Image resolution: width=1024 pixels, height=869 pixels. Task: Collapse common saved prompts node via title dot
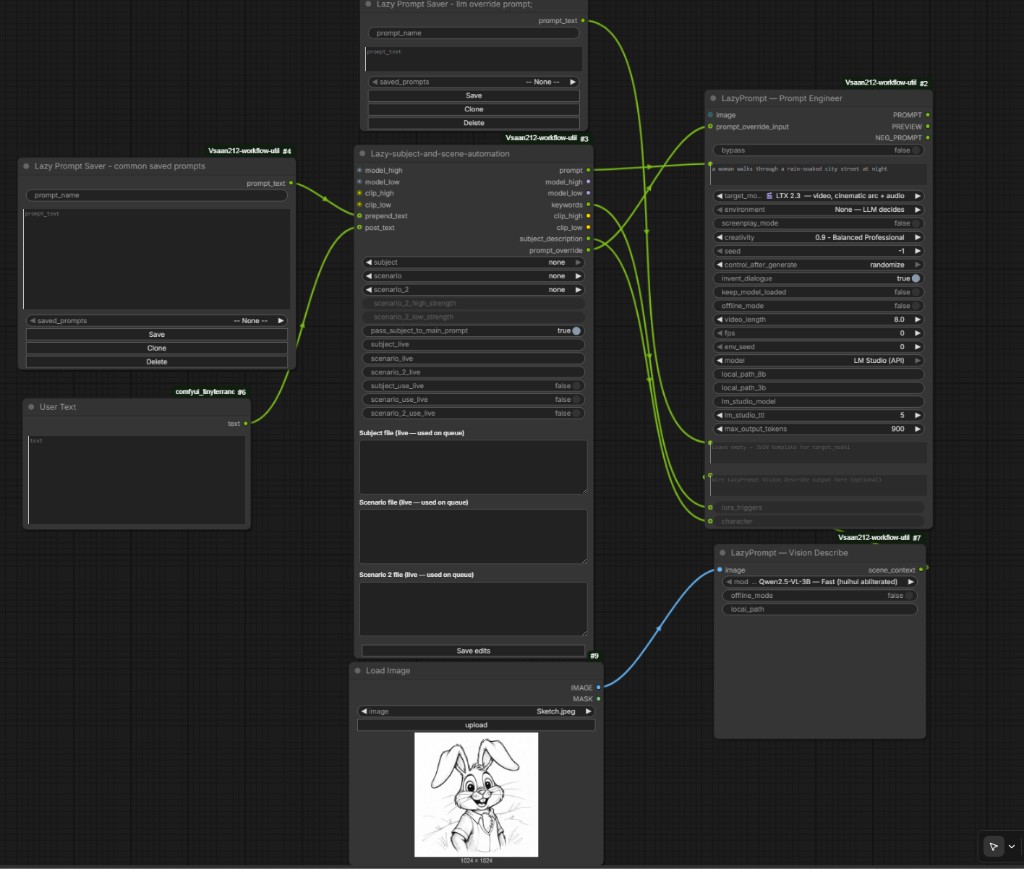coord(26,166)
